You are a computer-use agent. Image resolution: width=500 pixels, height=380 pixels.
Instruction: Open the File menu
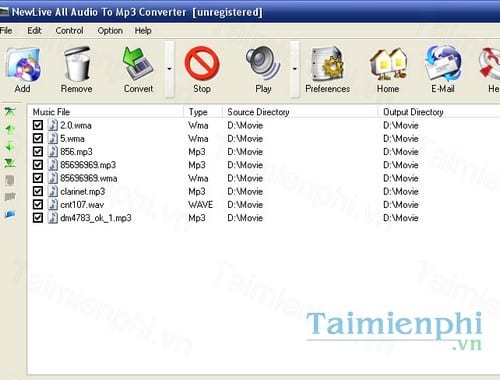[x=6, y=31]
